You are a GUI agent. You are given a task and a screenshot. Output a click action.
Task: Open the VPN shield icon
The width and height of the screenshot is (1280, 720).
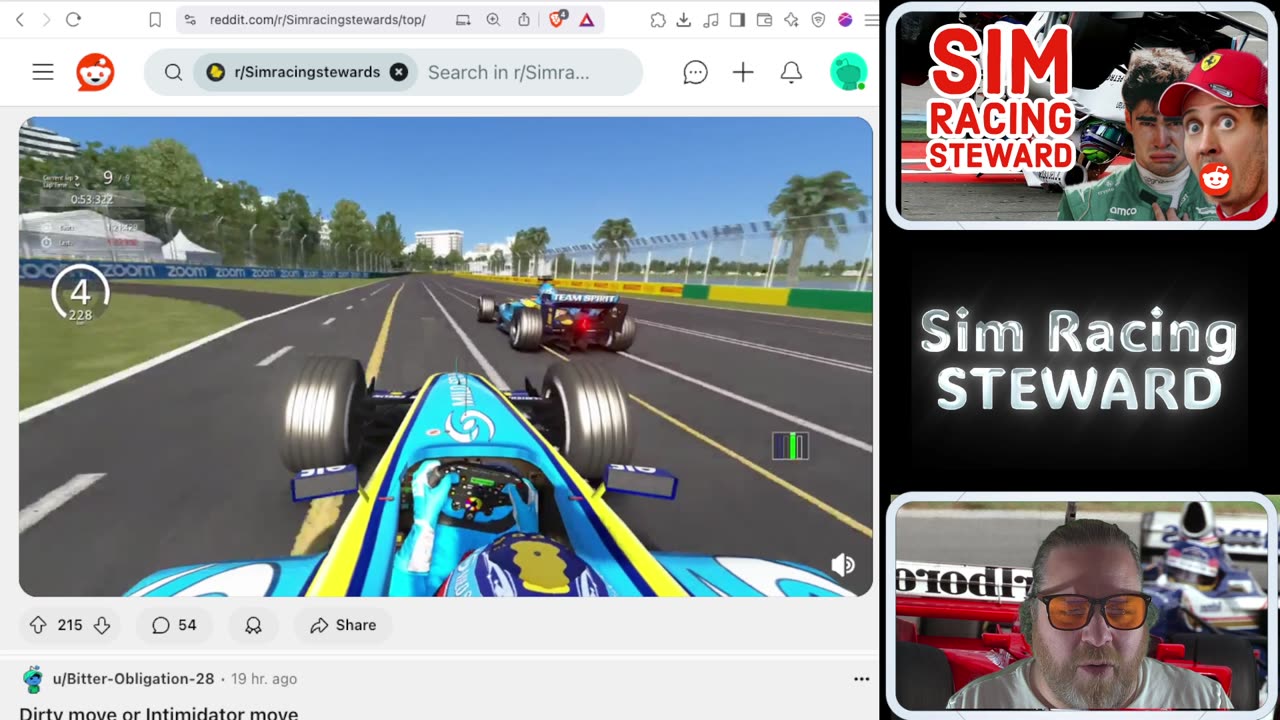tap(818, 20)
